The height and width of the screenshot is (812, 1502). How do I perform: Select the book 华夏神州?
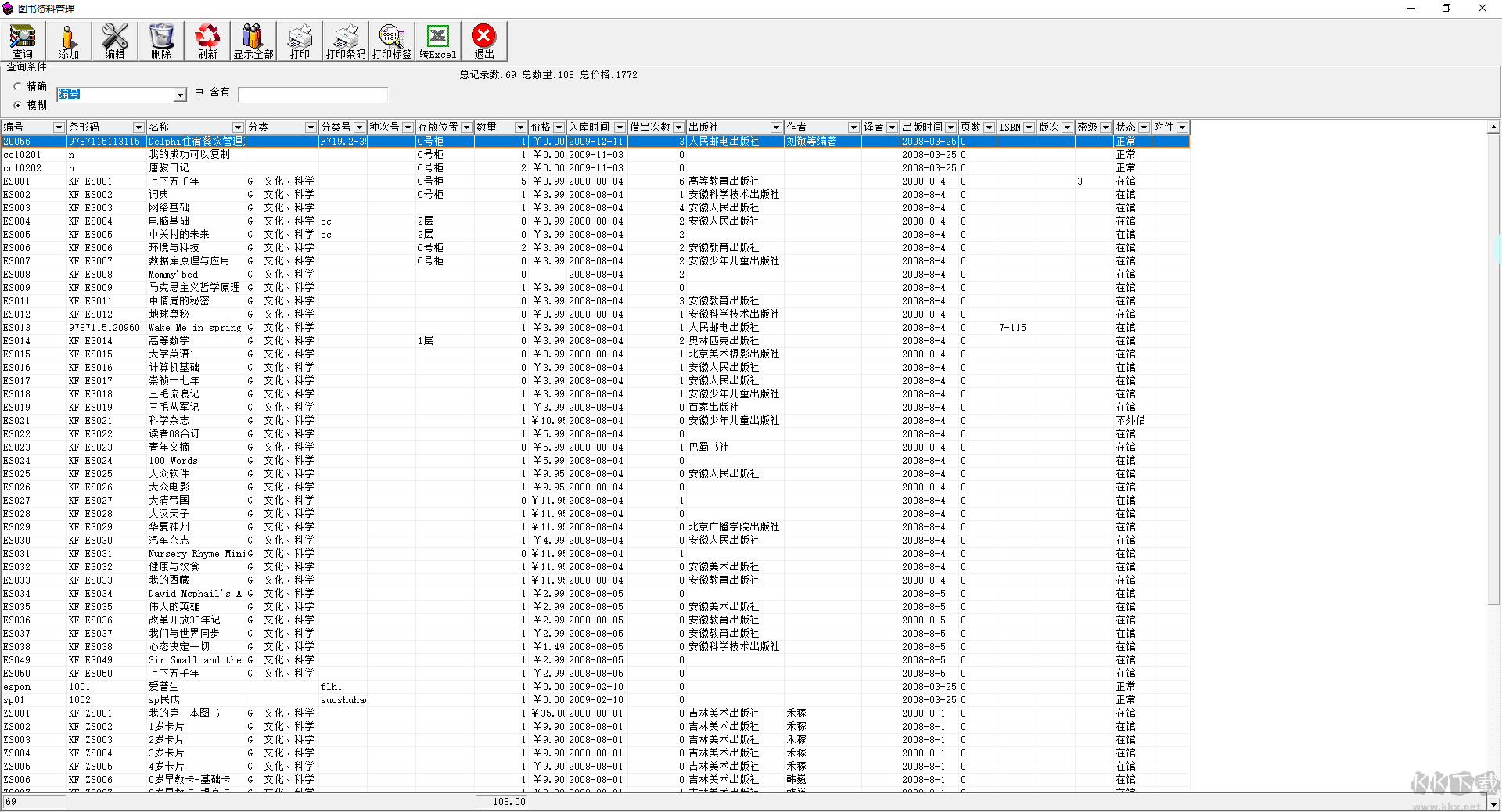pos(169,527)
